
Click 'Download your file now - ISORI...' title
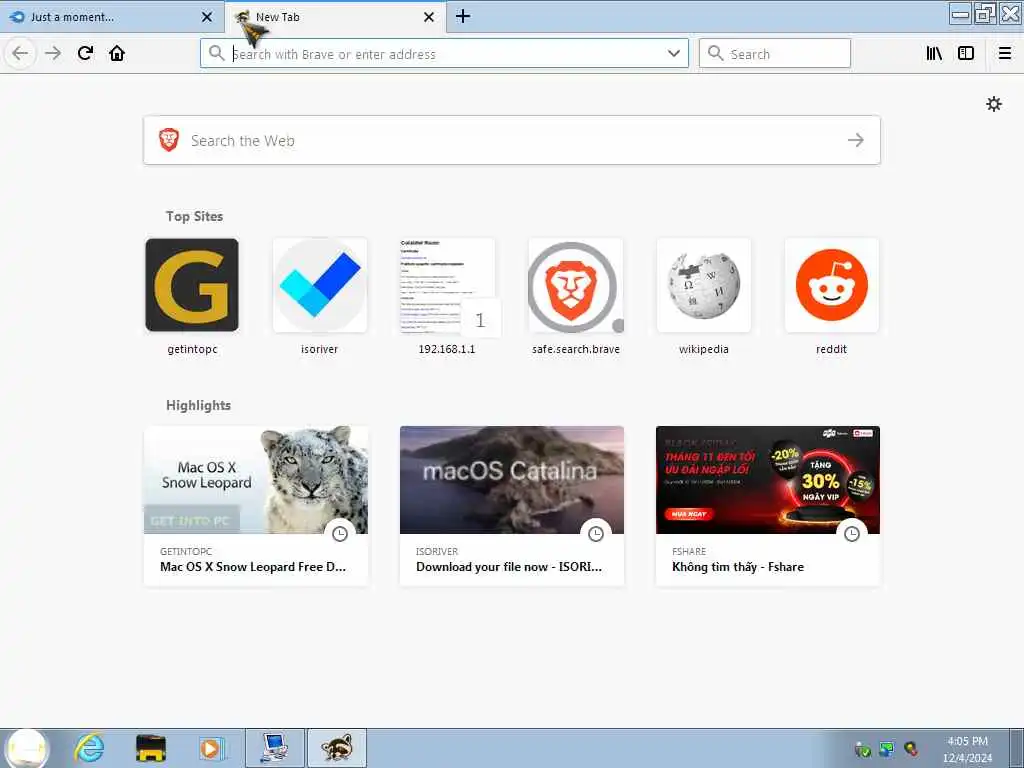(x=509, y=567)
